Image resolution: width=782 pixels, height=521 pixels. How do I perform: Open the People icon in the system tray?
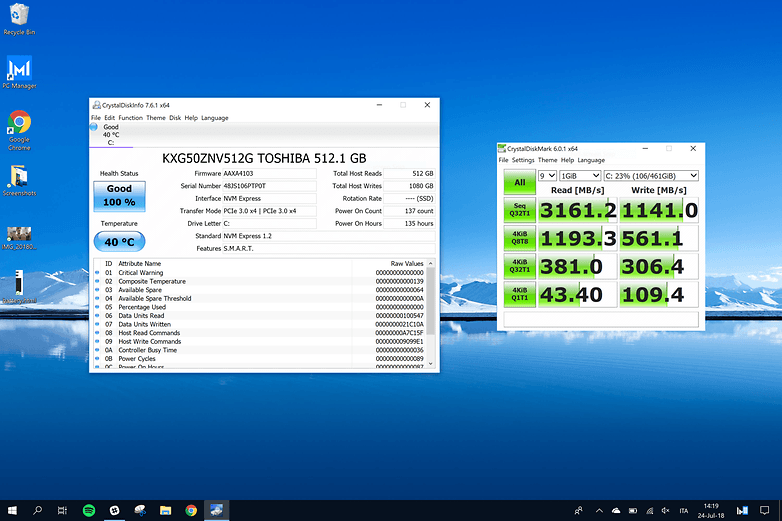[x=579, y=511]
